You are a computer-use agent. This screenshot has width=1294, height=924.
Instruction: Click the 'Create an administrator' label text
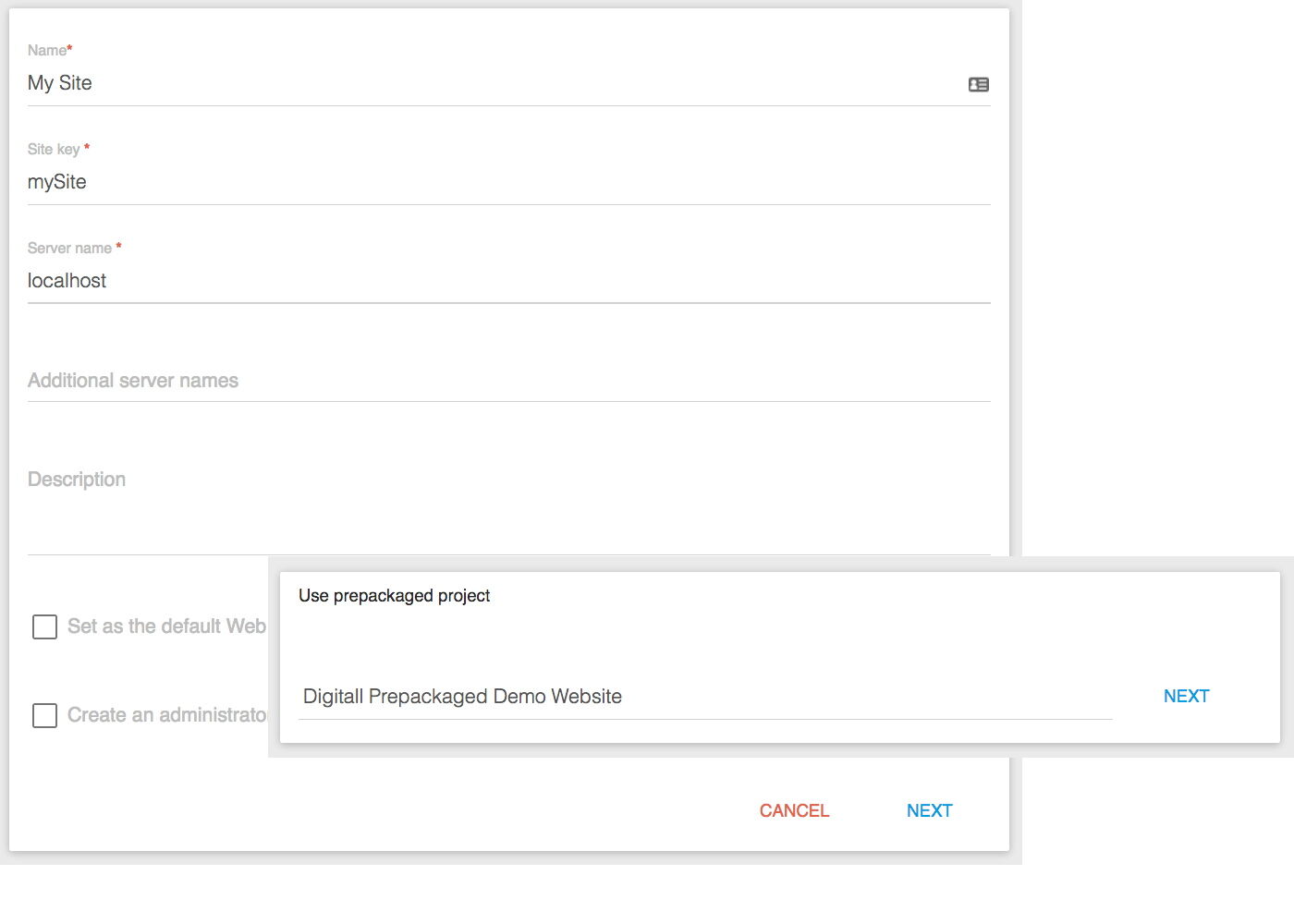pyautogui.click(x=166, y=715)
